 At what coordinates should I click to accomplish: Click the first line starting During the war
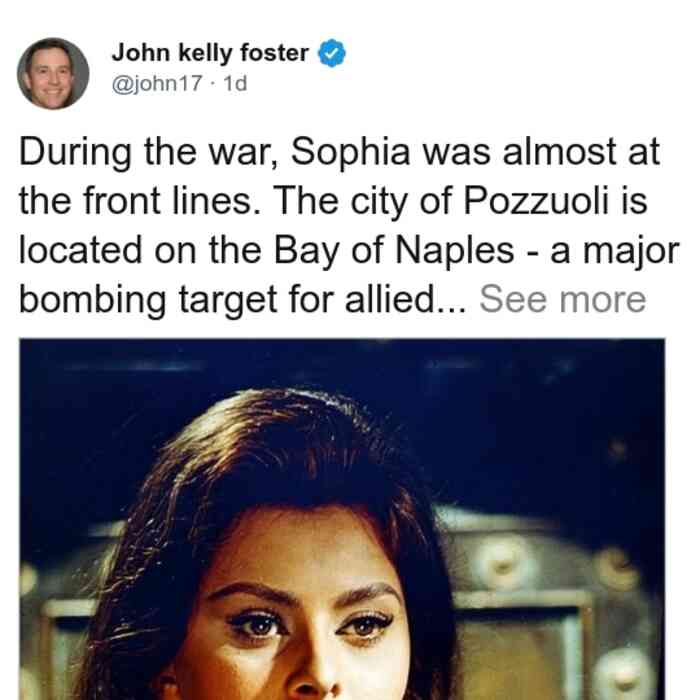339,153
